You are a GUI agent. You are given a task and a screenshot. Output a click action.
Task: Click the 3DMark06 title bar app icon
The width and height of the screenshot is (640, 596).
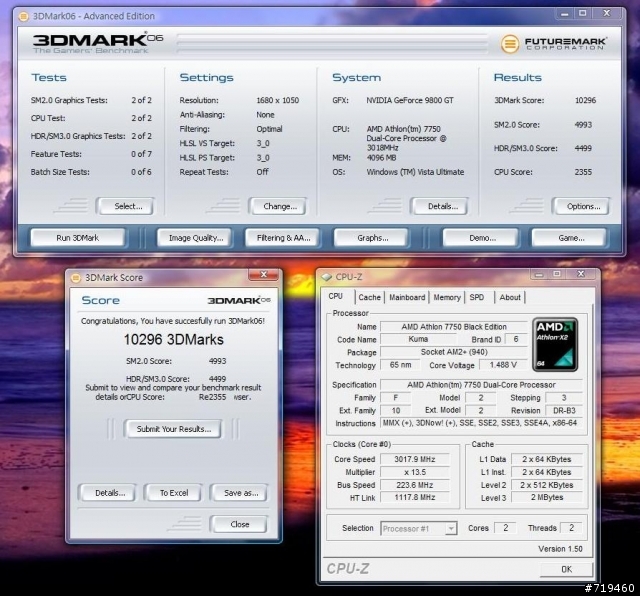tap(24, 16)
